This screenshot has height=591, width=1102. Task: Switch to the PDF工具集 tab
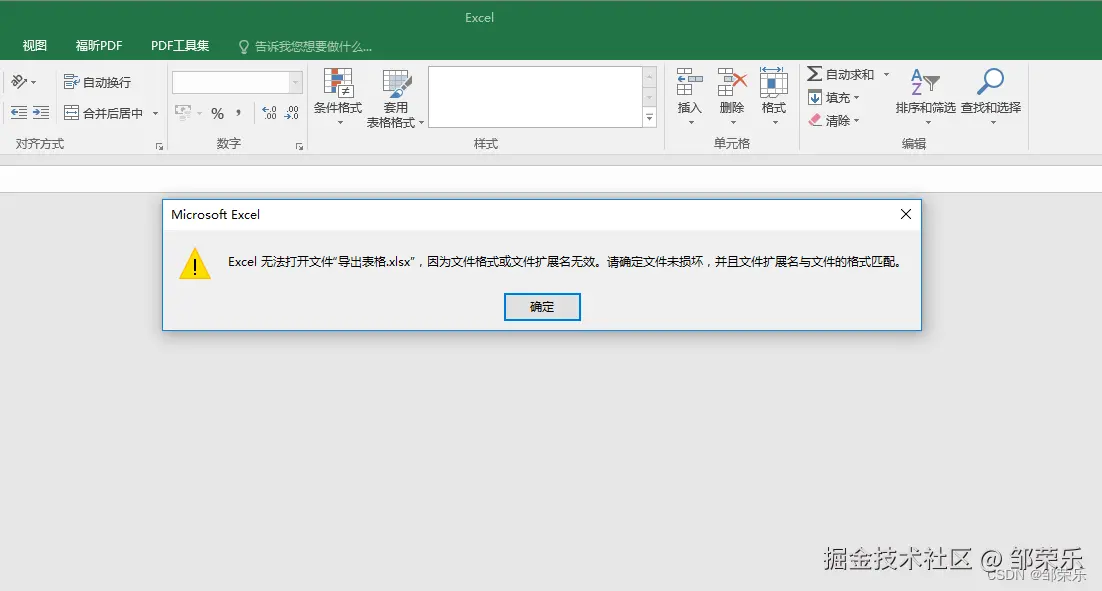[x=179, y=45]
